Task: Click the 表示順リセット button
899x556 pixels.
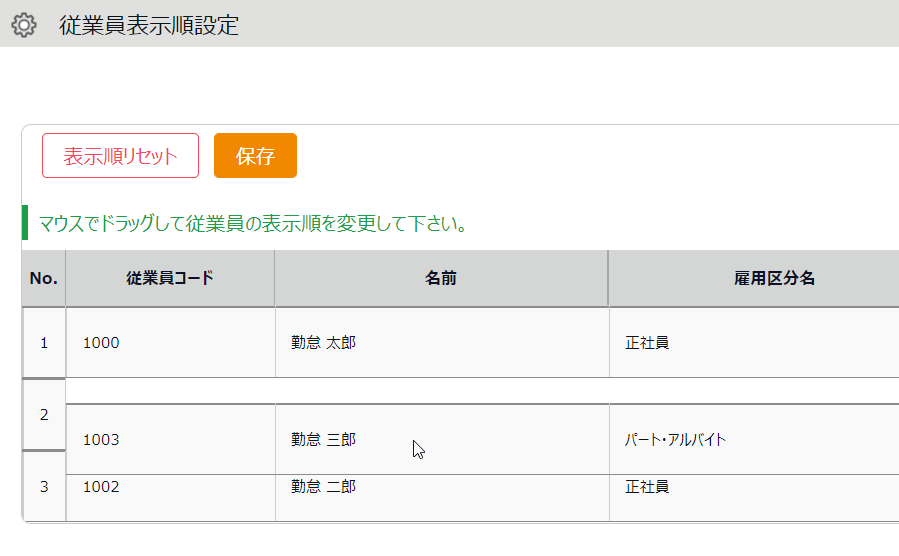Action: click(120, 156)
